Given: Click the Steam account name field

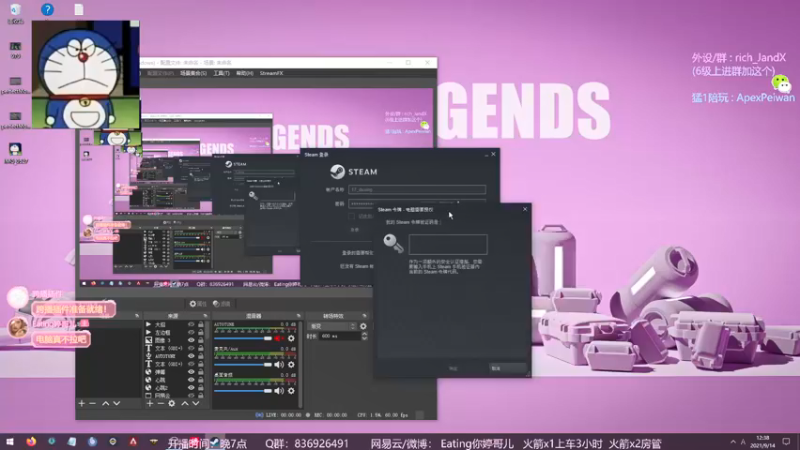Looking at the screenshot, I should 417,189.
